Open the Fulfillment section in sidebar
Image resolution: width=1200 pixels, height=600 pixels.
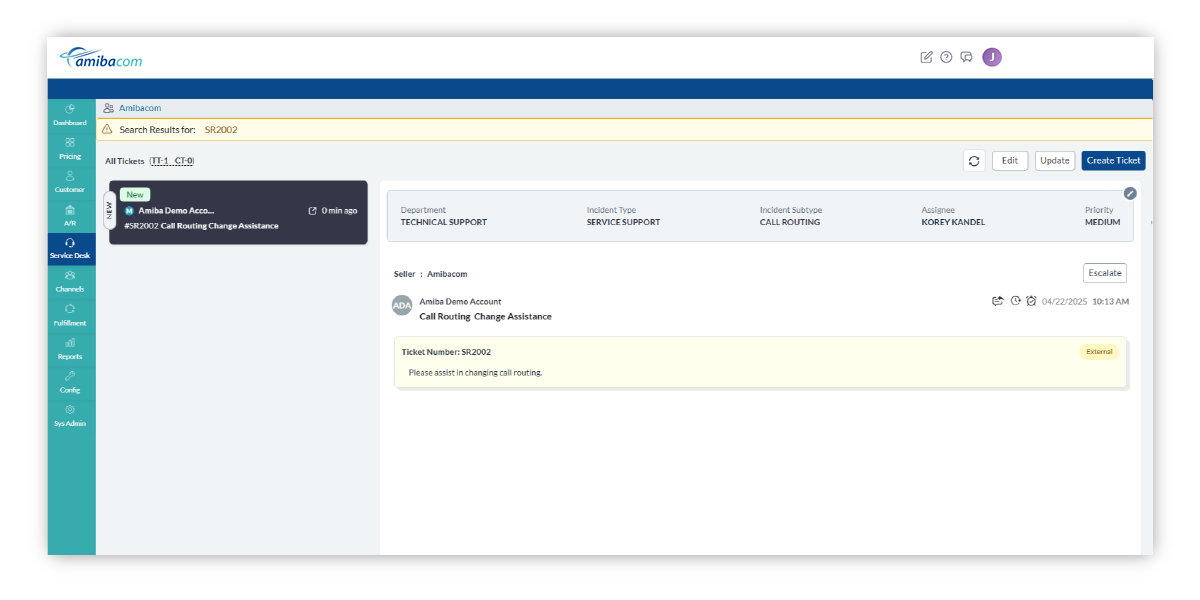(x=70, y=316)
